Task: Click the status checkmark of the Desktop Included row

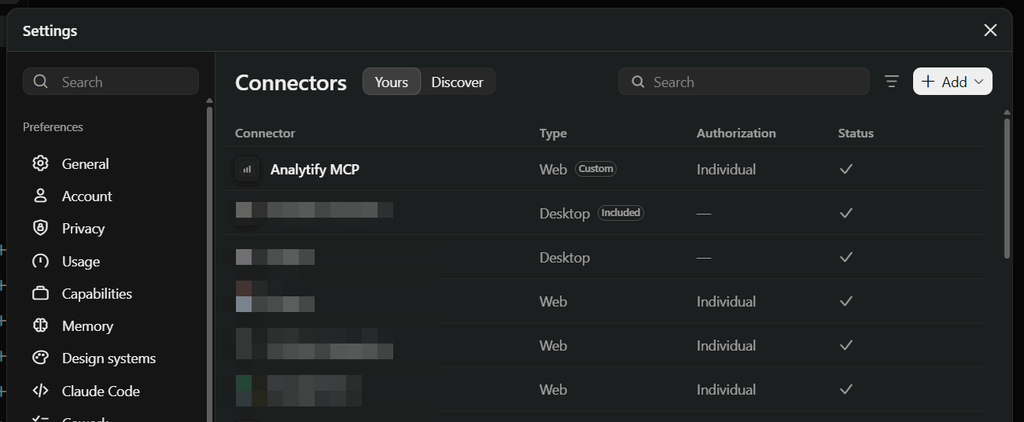Action: coord(846,213)
